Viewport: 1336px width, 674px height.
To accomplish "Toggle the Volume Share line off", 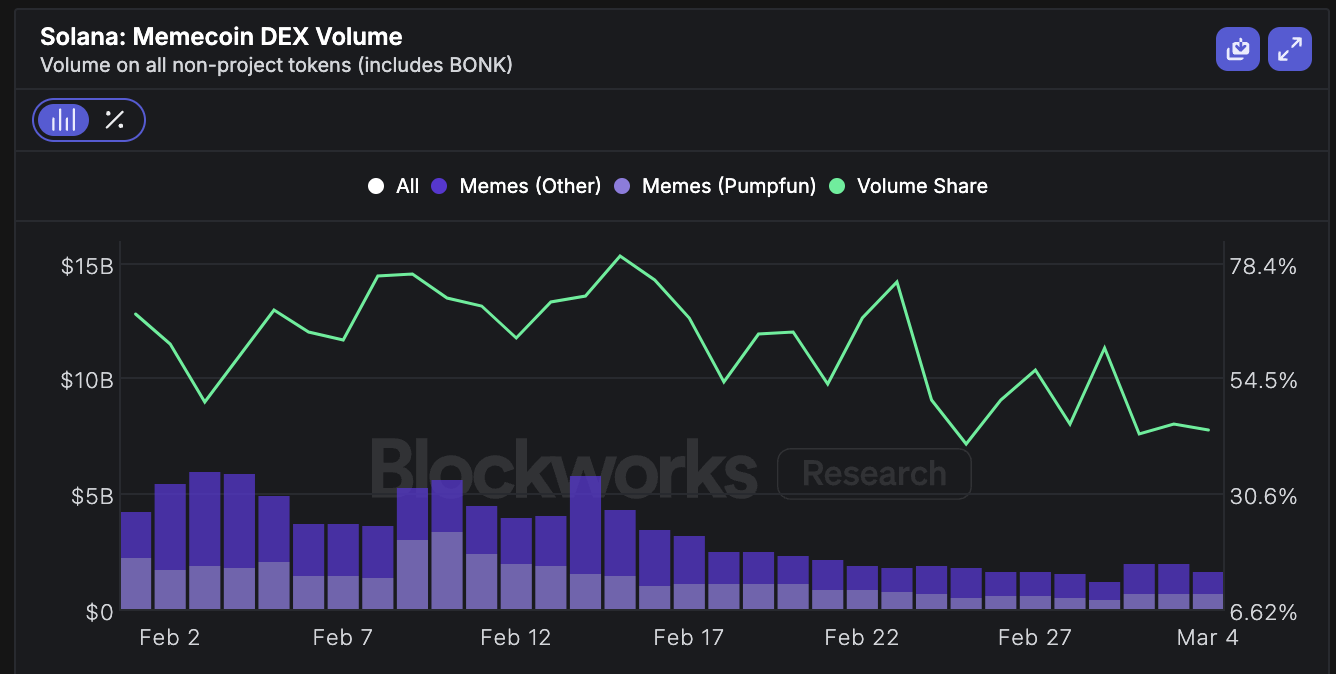I will coord(922,185).
